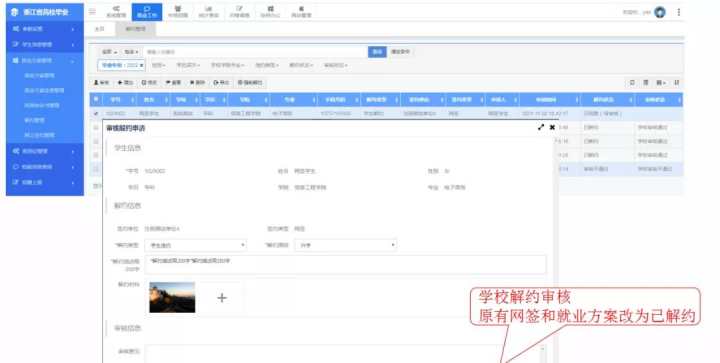Click into the keyword search input field

tap(255, 52)
